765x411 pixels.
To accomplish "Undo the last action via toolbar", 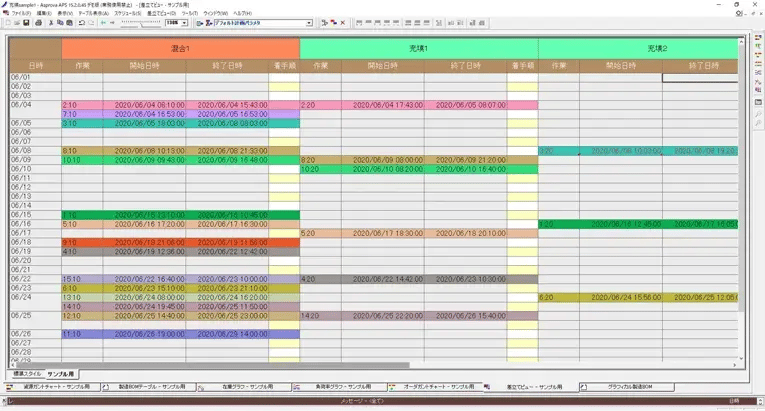I will click(81, 22).
